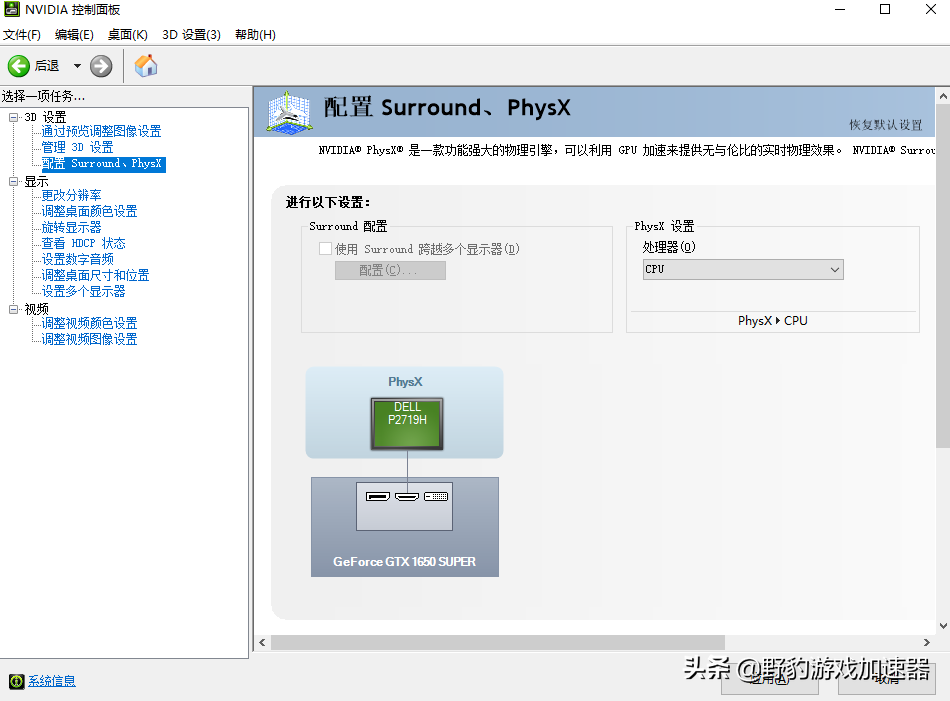Click the grey Forward arrow icon

coord(101,66)
